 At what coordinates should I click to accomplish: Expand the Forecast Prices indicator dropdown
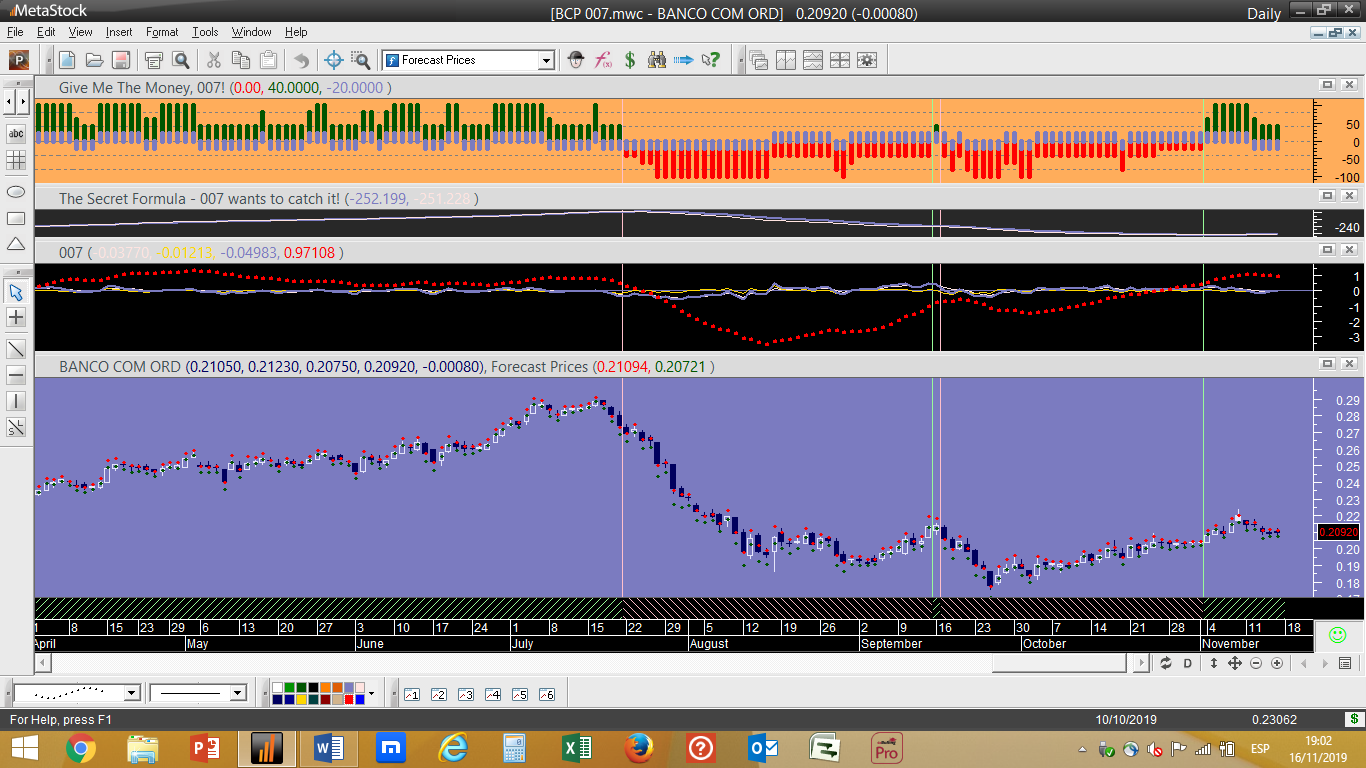(546, 61)
